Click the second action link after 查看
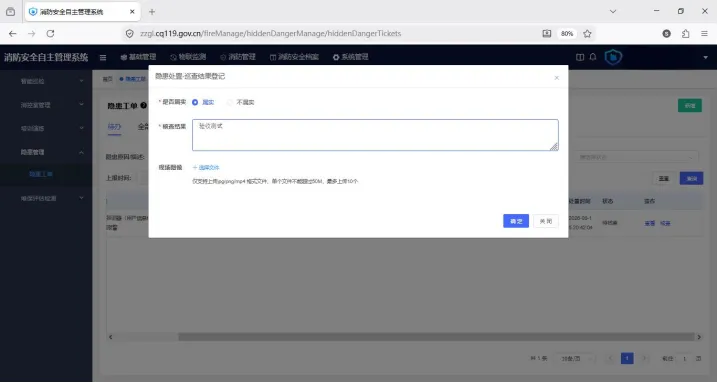The image size is (718, 383). pyautogui.click(x=665, y=224)
